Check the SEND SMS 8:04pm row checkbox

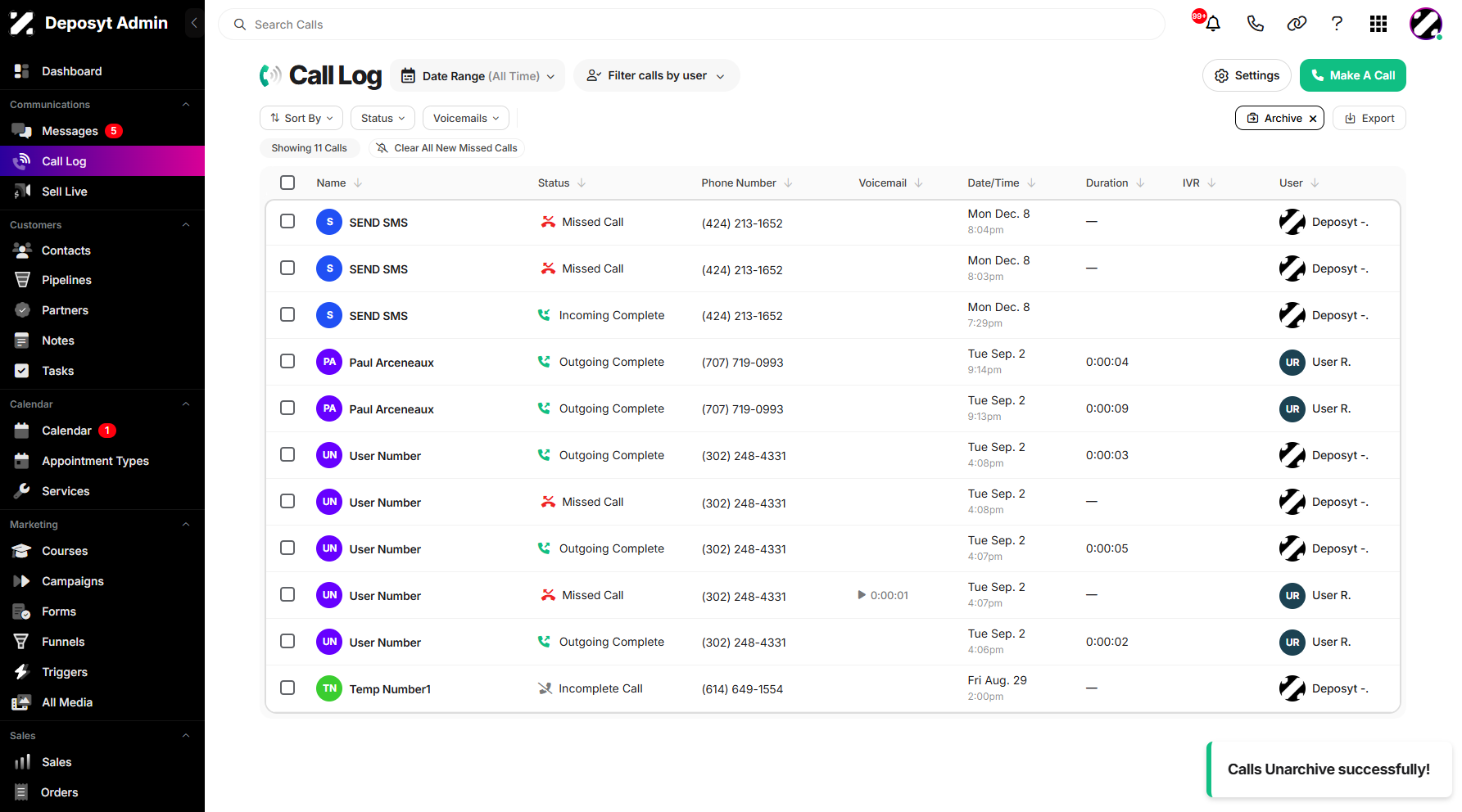pyautogui.click(x=287, y=221)
